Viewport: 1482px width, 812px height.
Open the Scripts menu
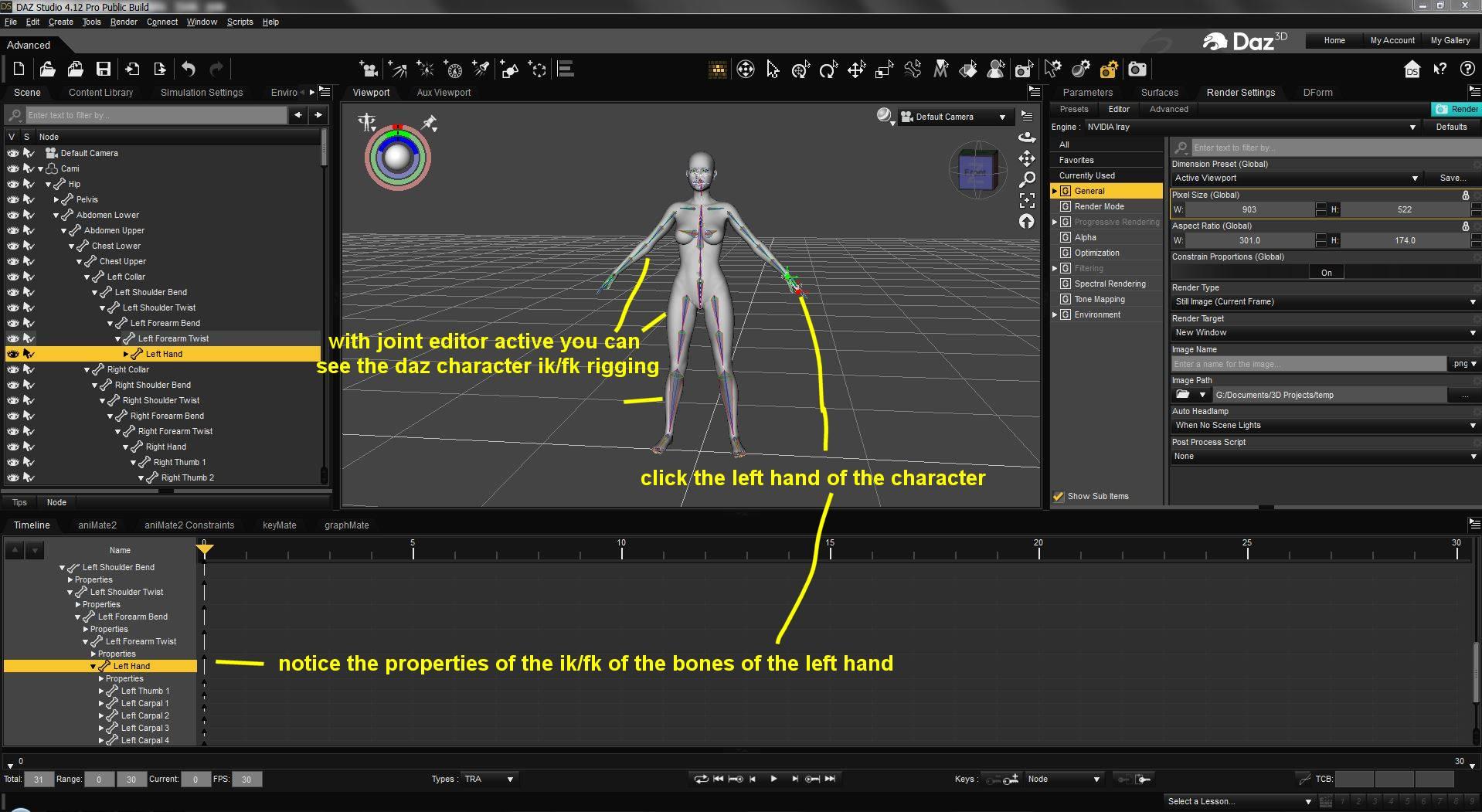(240, 22)
